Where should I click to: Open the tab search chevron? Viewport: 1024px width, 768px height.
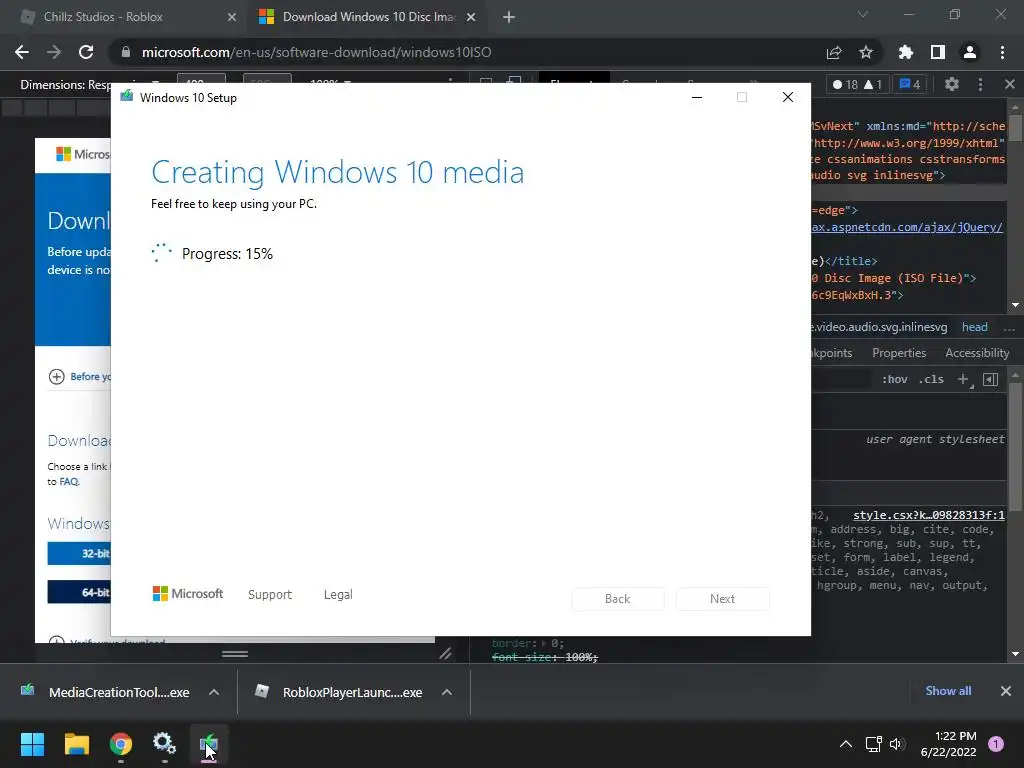coord(863,14)
